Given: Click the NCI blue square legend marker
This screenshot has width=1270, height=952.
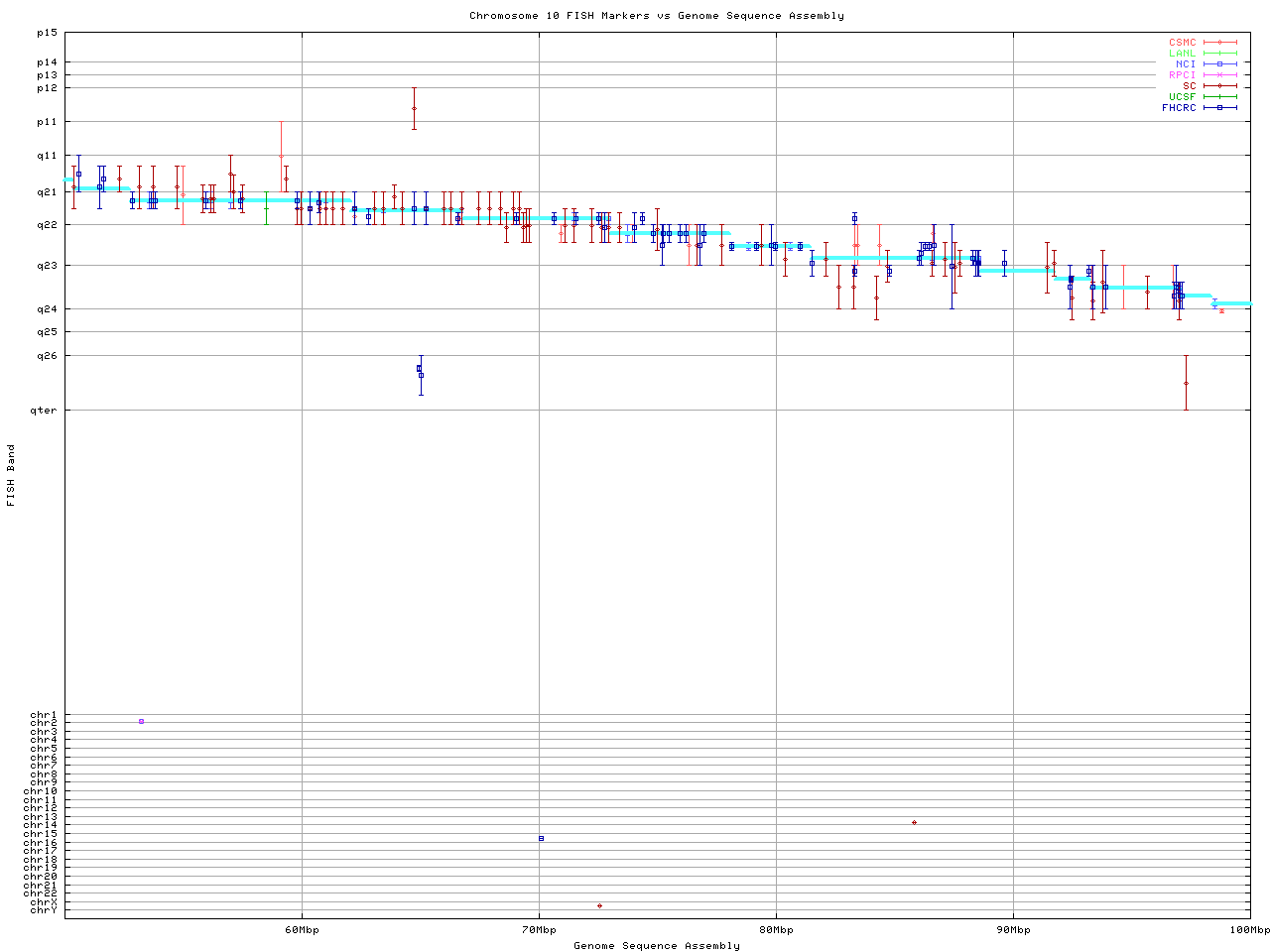Looking at the screenshot, I should (1219, 63).
